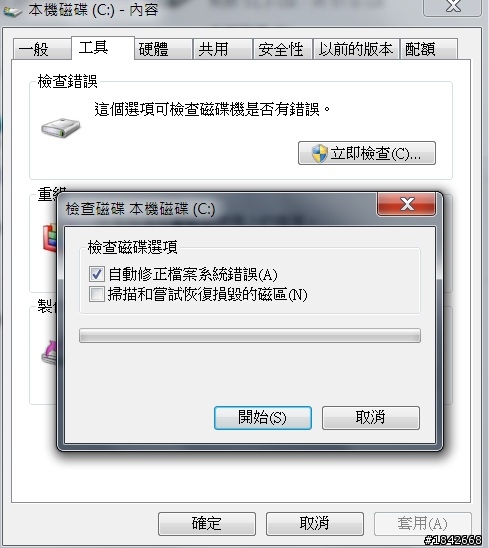
Task: Cancel the check disk dialog with 取消
Action: pos(371,418)
